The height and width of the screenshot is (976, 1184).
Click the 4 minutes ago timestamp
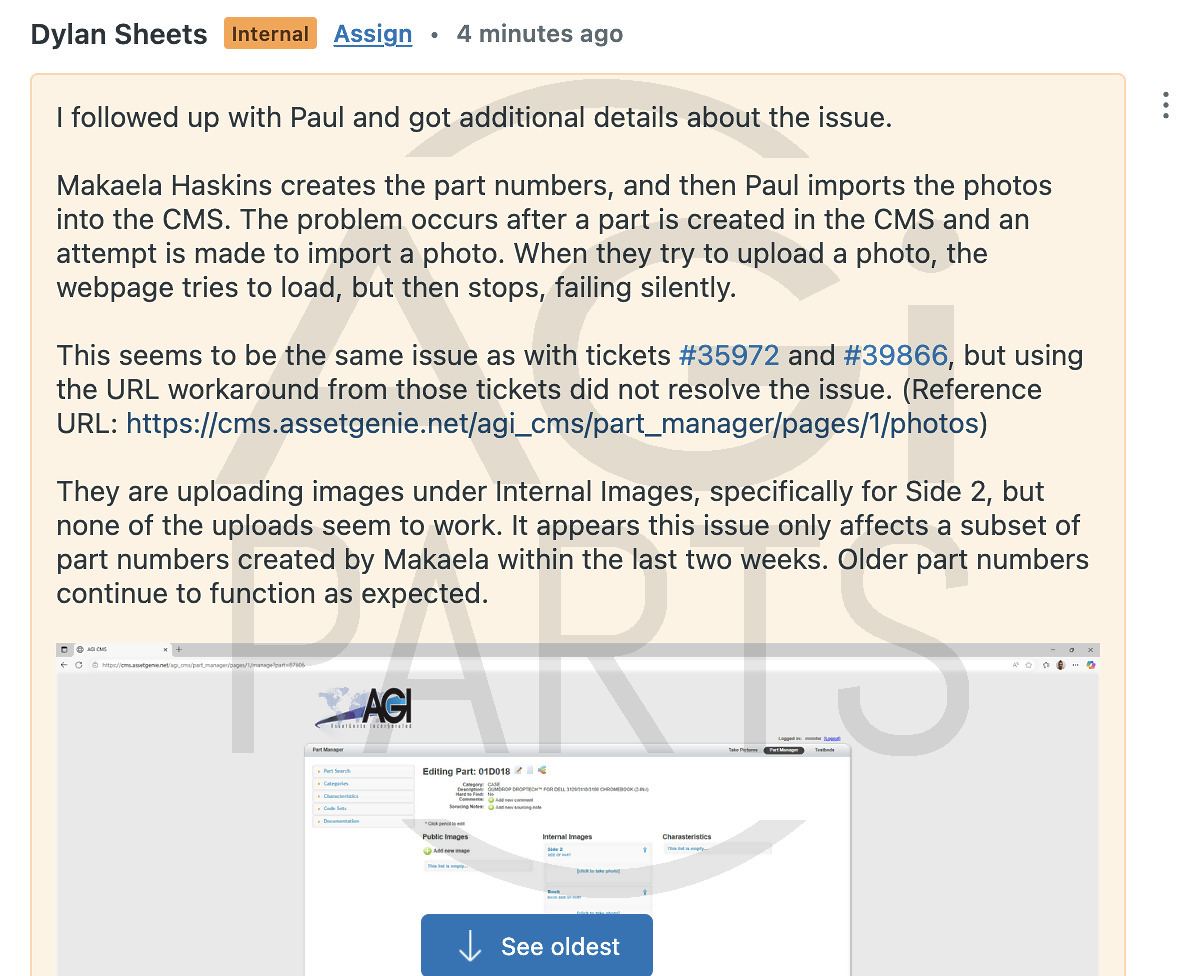coord(540,34)
